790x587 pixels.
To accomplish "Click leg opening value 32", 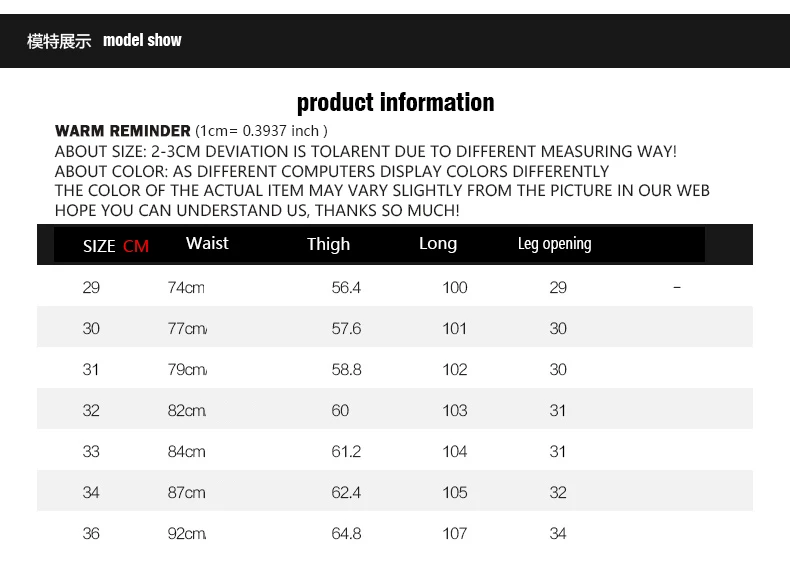I will tap(558, 492).
